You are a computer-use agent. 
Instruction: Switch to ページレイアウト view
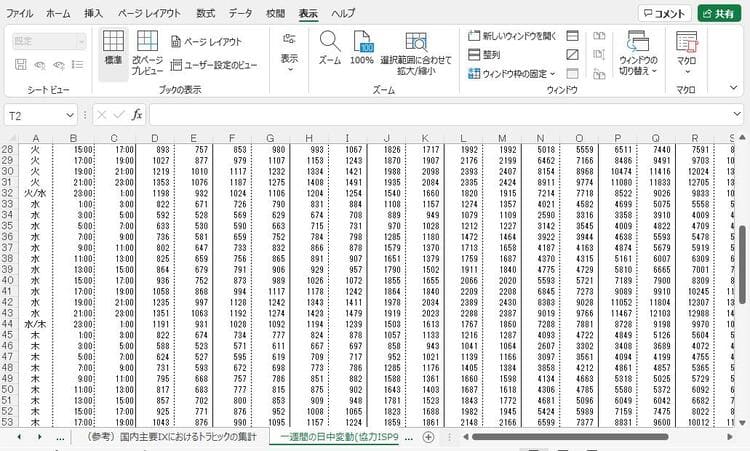207,42
